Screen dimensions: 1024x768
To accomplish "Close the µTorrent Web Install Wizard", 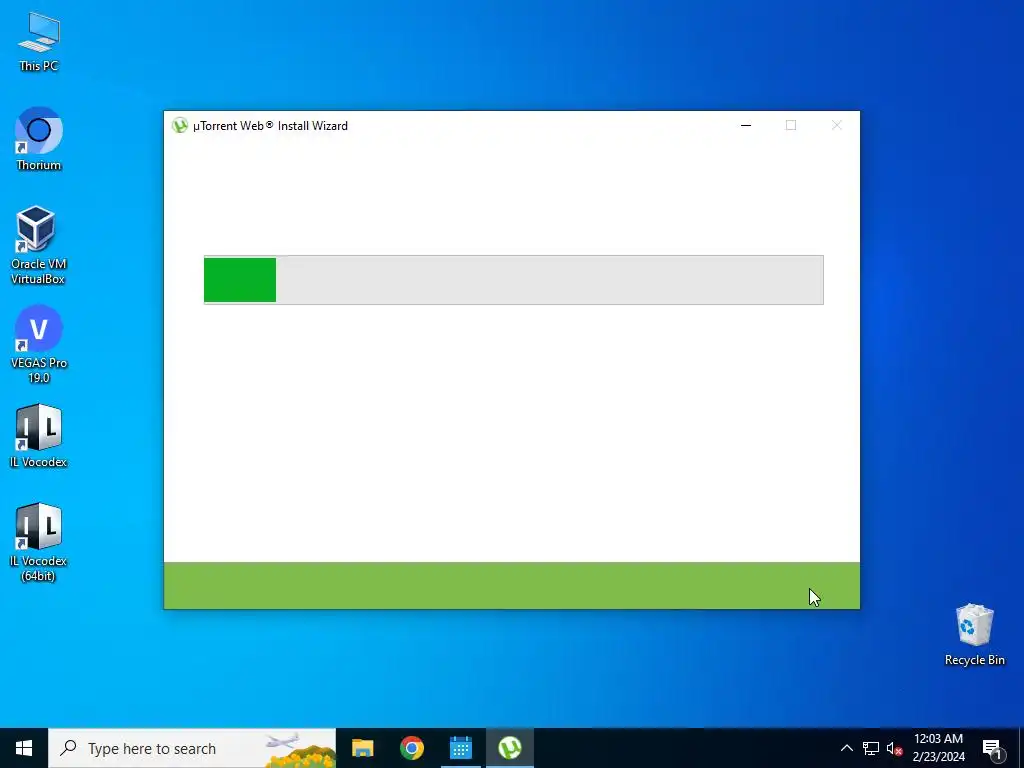I will pyautogui.click(x=837, y=125).
